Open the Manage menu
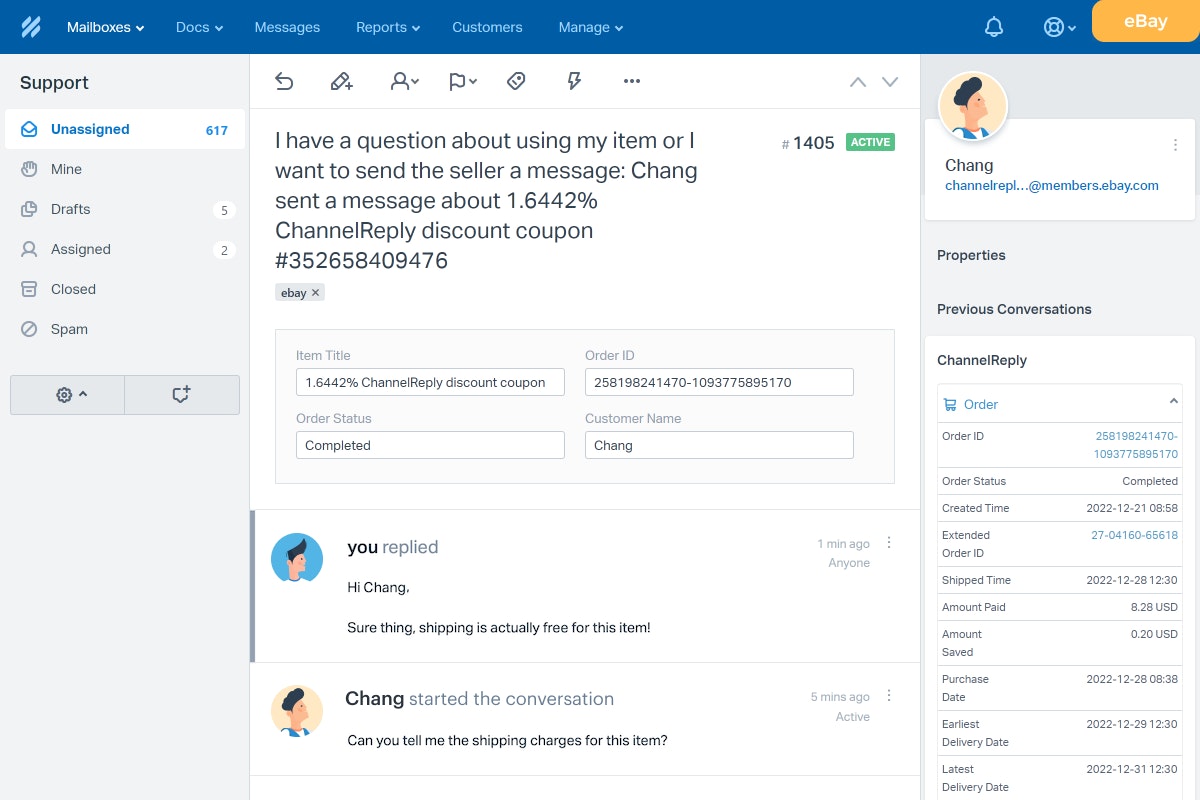Viewport: 1200px width, 800px height. pyautogui.click(x=591, y=27)
